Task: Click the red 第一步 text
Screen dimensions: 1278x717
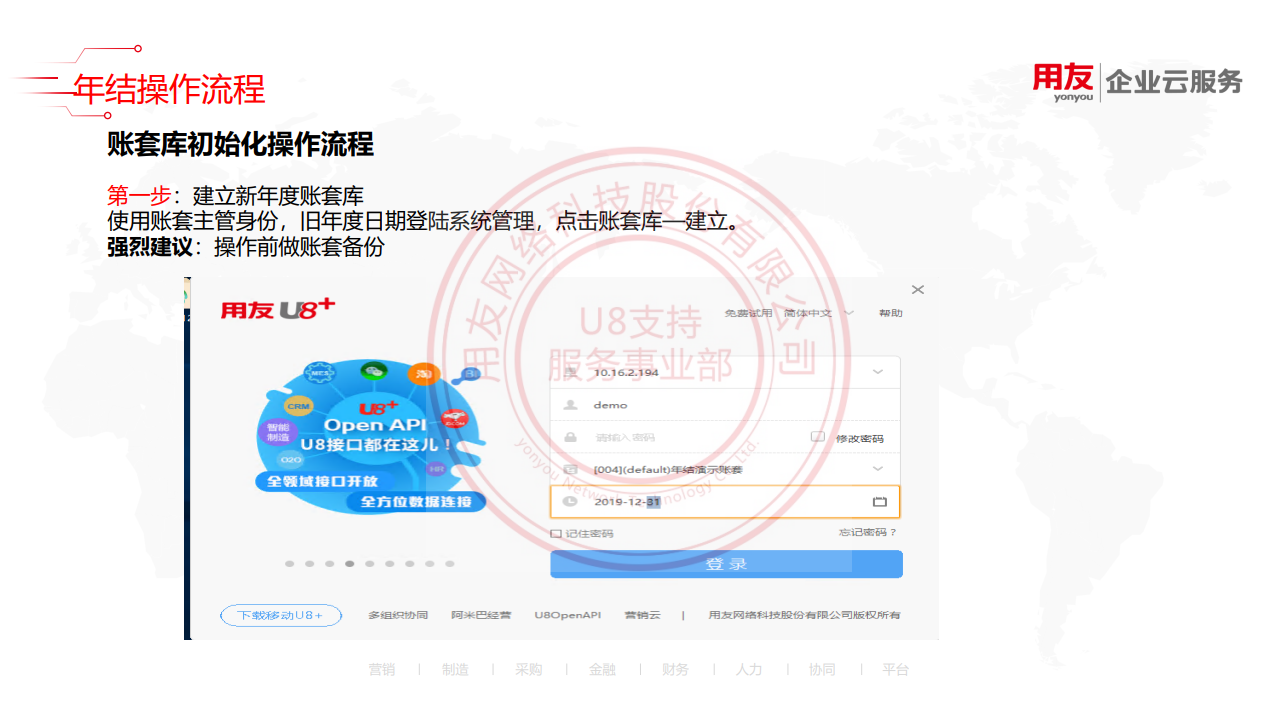Action: 139,196
